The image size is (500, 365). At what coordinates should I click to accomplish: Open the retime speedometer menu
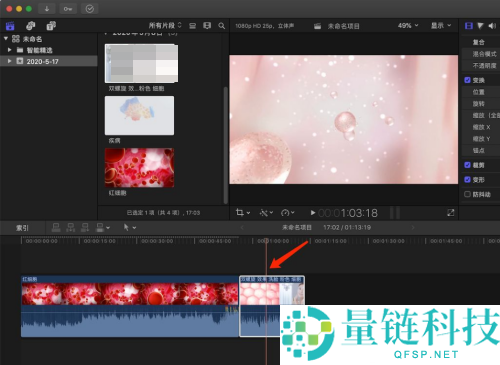click(288, 212)
